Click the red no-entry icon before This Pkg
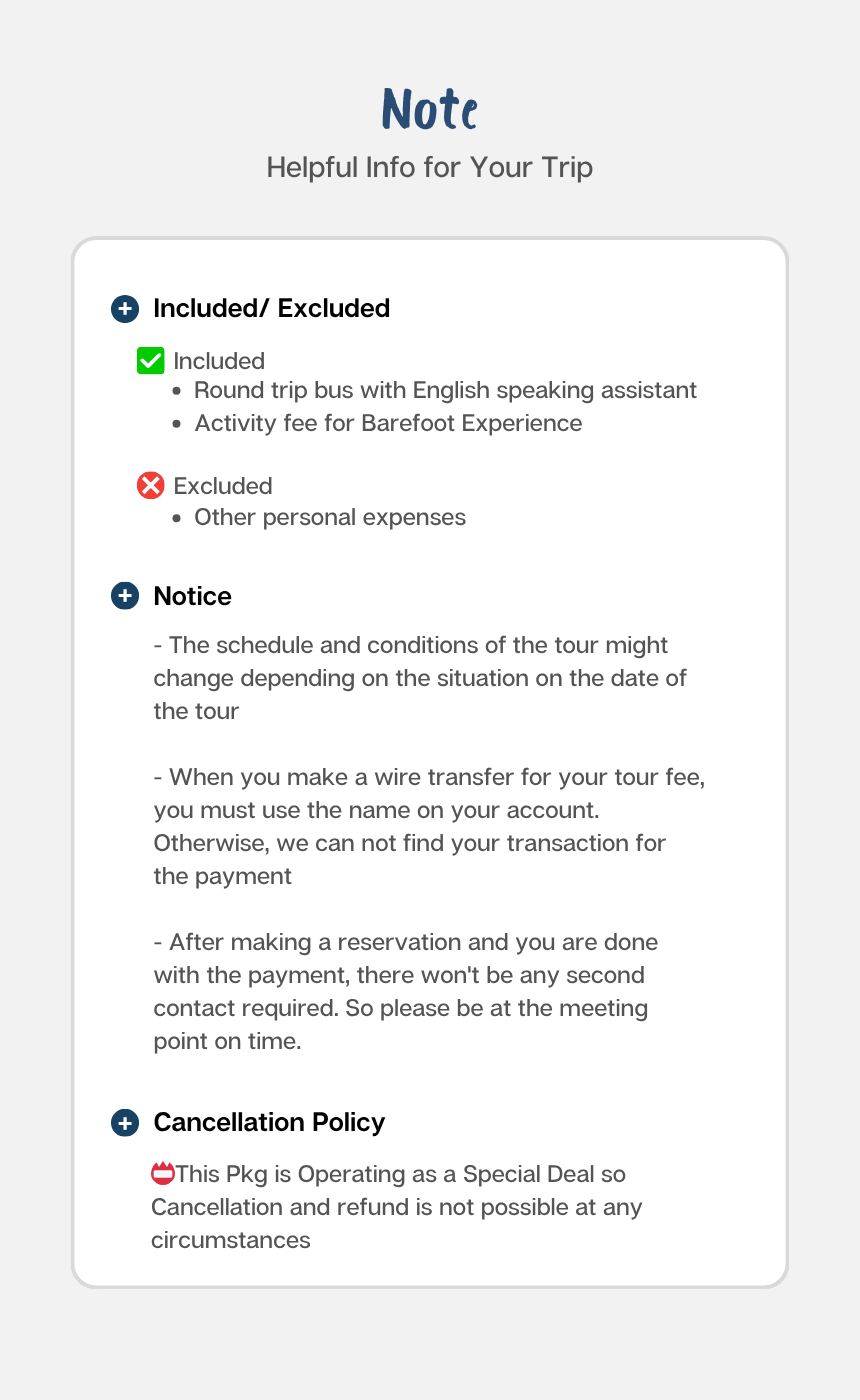 click(163, 1174)
